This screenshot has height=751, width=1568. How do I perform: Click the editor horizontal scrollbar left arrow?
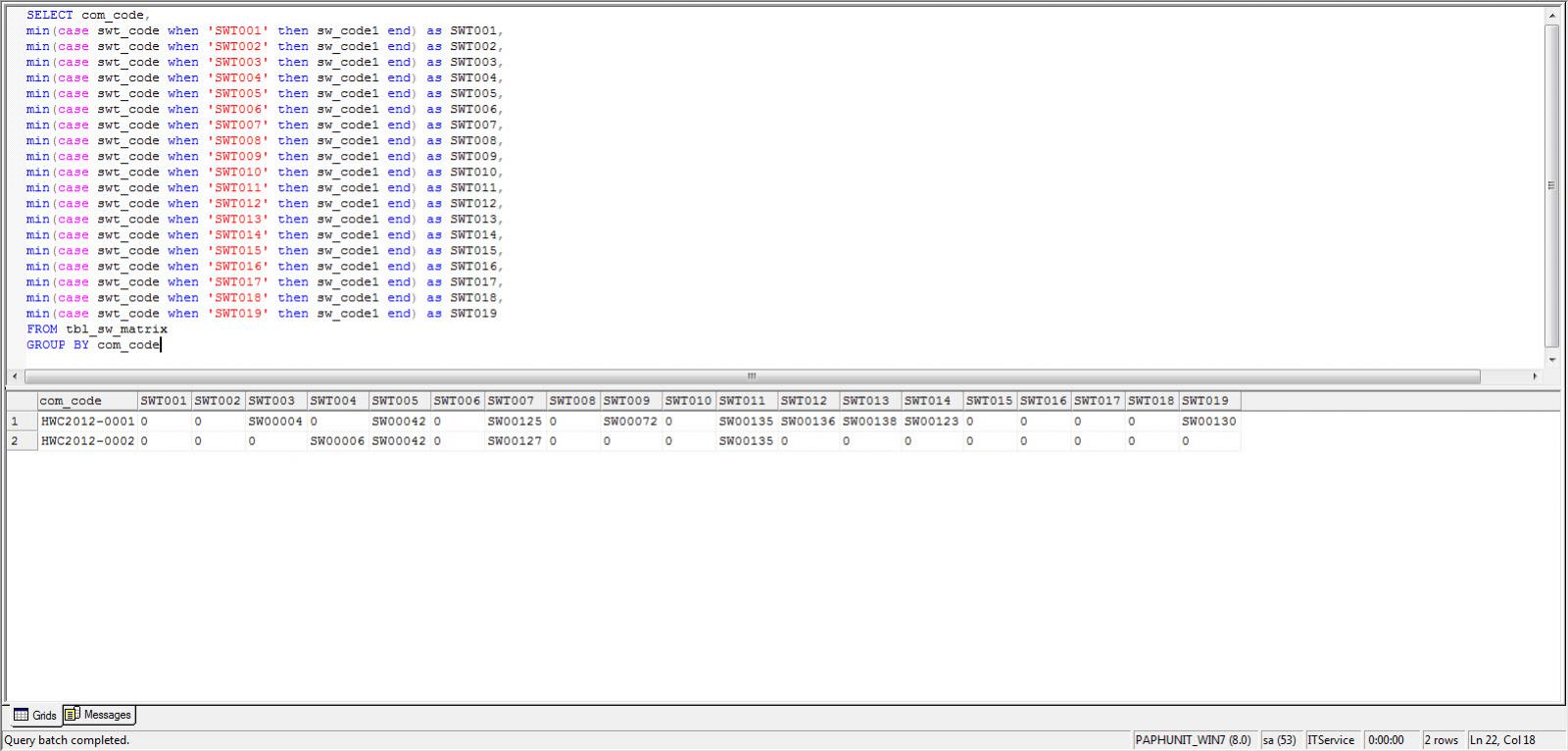click(x=15, y=376)
